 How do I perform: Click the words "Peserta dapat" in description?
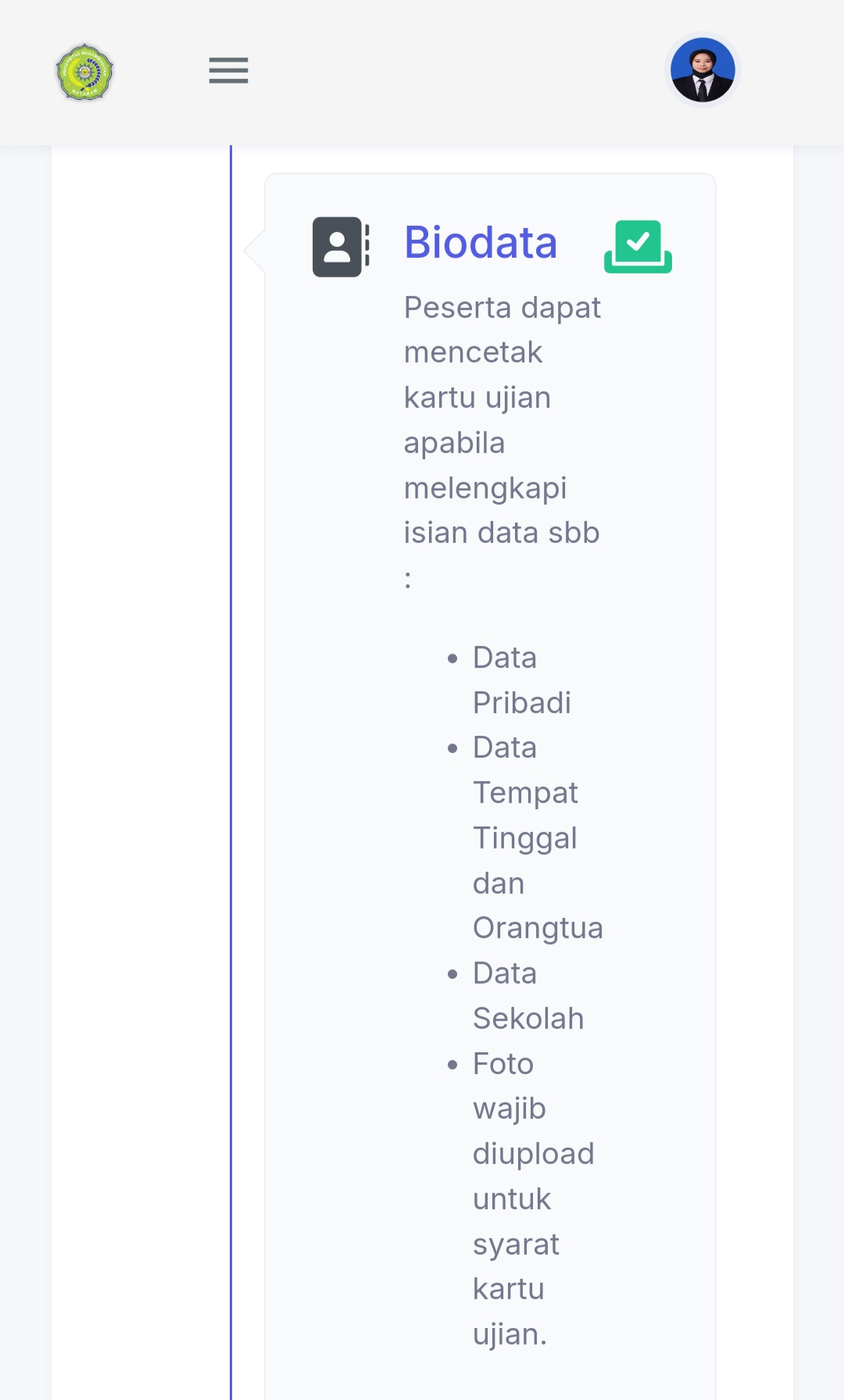[x=502, y=308]
